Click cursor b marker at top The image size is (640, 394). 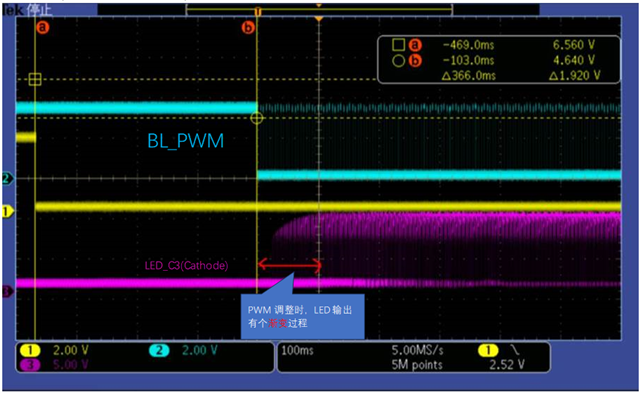tap(248, 27)
